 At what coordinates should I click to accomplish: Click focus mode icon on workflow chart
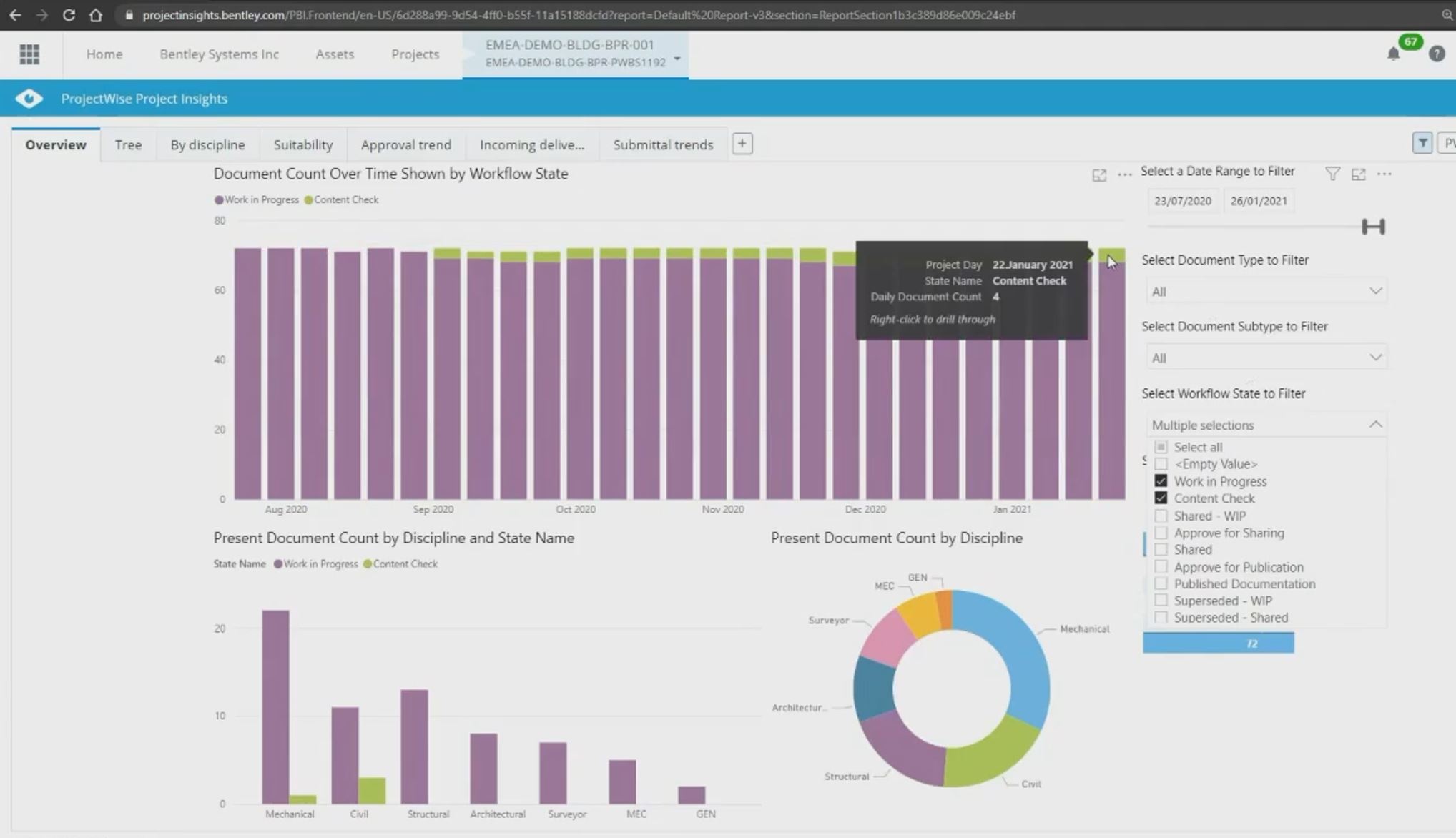pyautogui.click(x=1098, y=175)
